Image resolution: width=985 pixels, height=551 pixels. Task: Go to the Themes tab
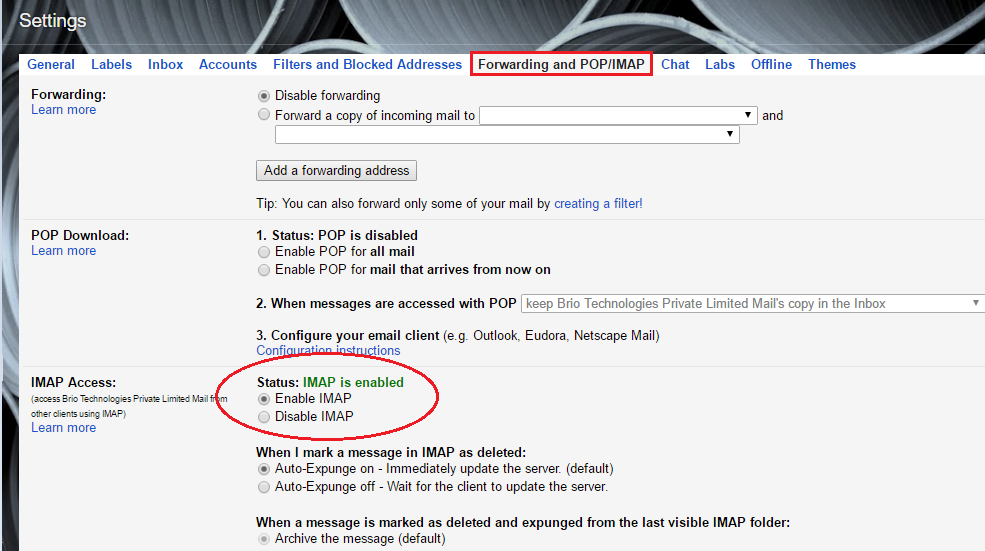832,64
